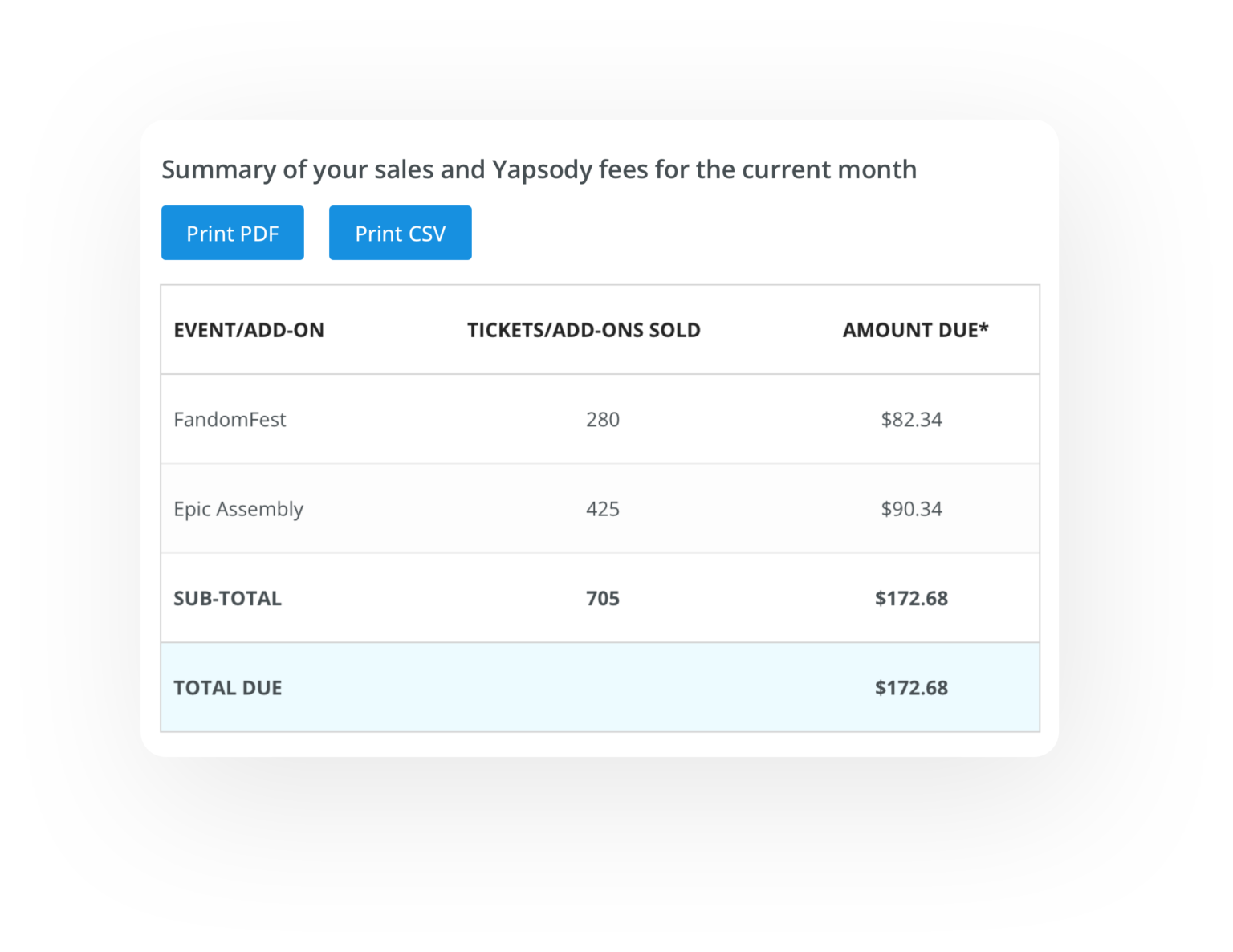Click the $82.34 amount due

tap(911, 420)
